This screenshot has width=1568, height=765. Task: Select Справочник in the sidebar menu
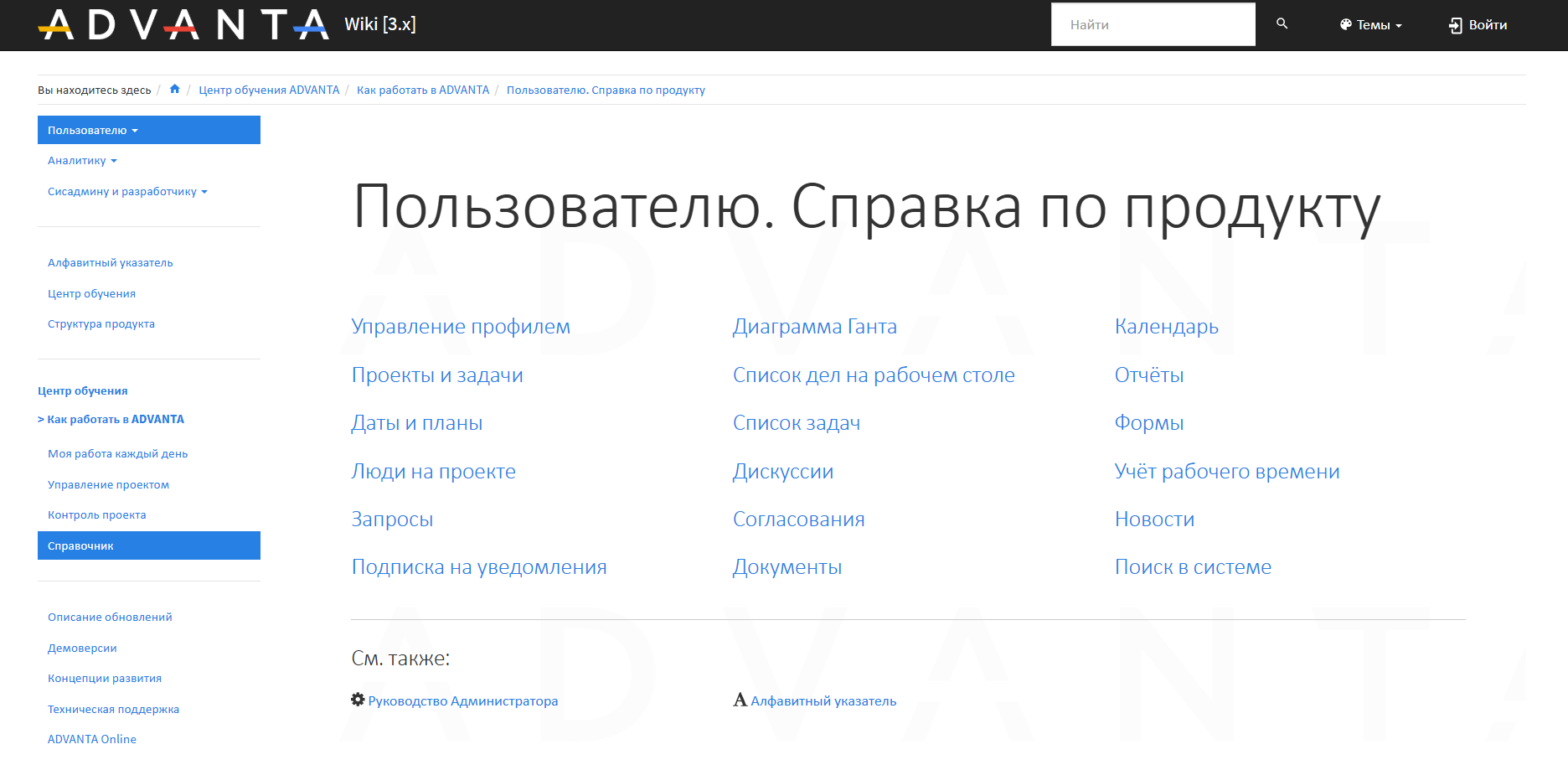81,546
